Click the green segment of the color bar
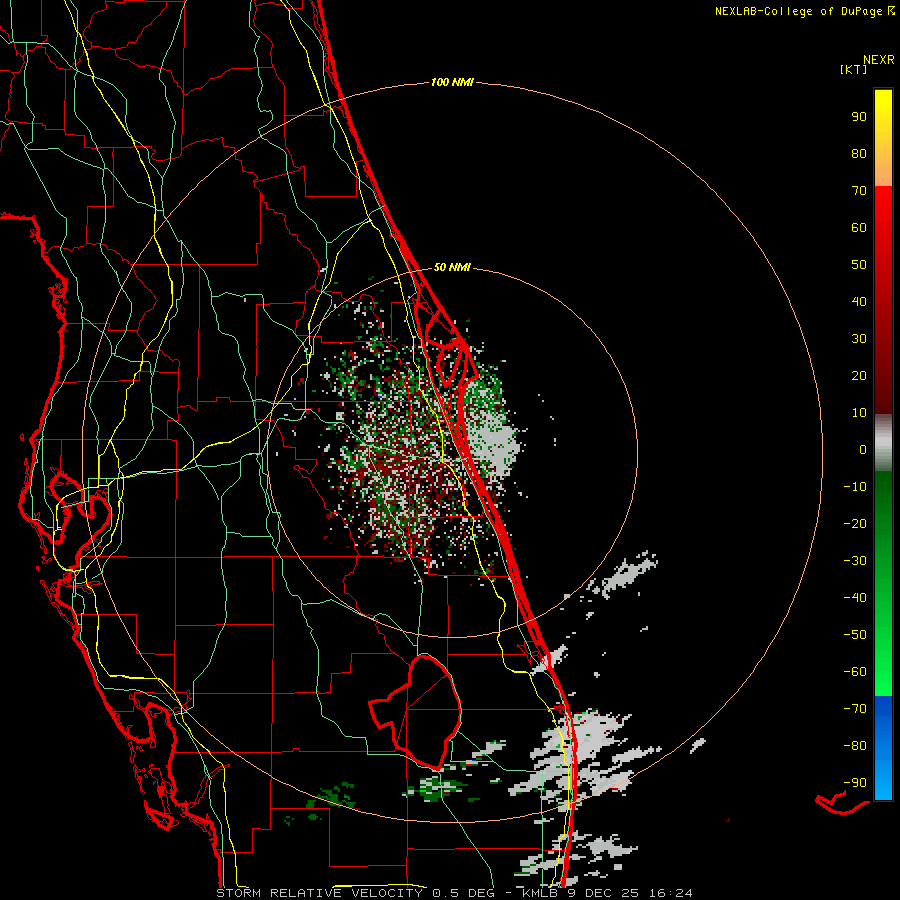Image resolution: width=900 pixels, height=900 pixels. [883, 584]
